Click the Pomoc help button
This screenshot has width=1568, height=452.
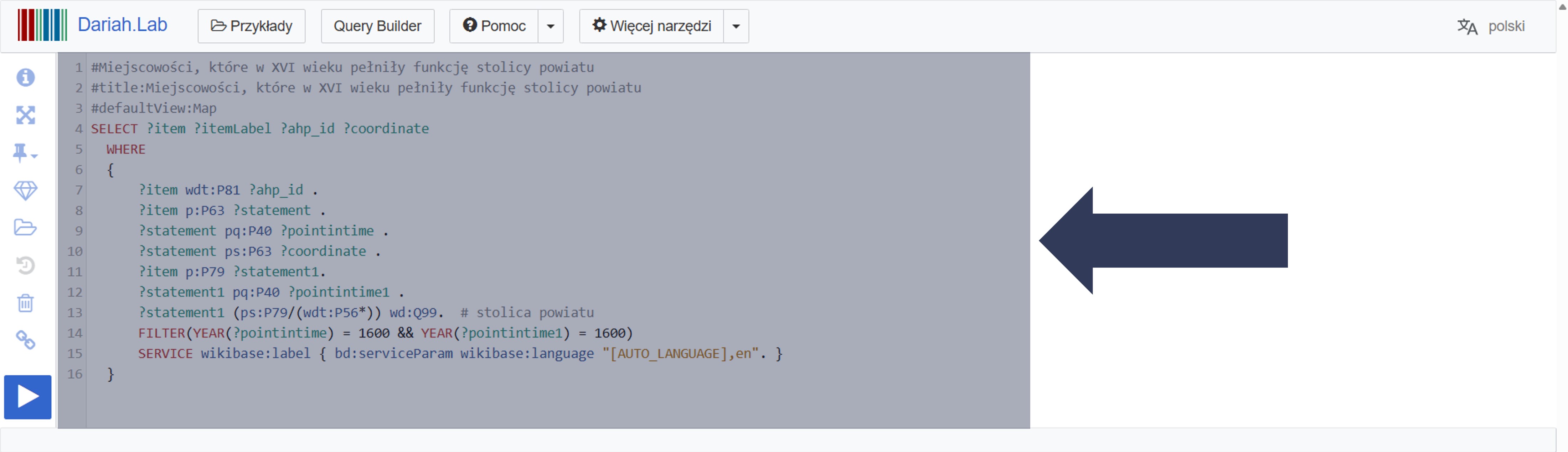click(x=494, y=26)
